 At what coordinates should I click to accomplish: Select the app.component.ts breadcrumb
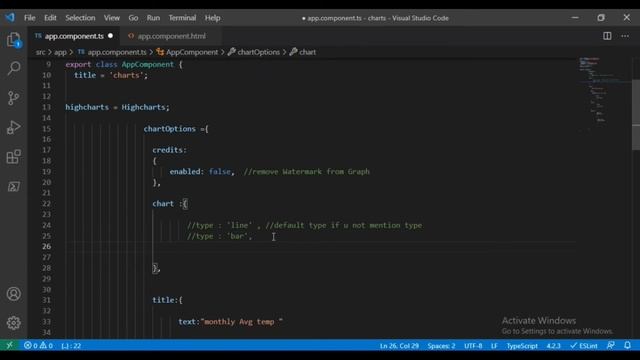pos(112,52)
